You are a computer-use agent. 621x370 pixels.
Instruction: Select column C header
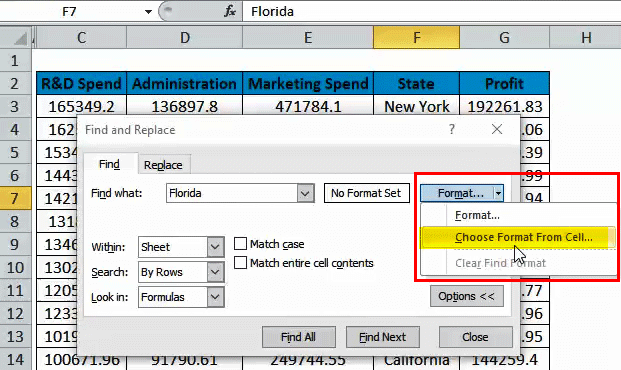(x=81, y=38)
